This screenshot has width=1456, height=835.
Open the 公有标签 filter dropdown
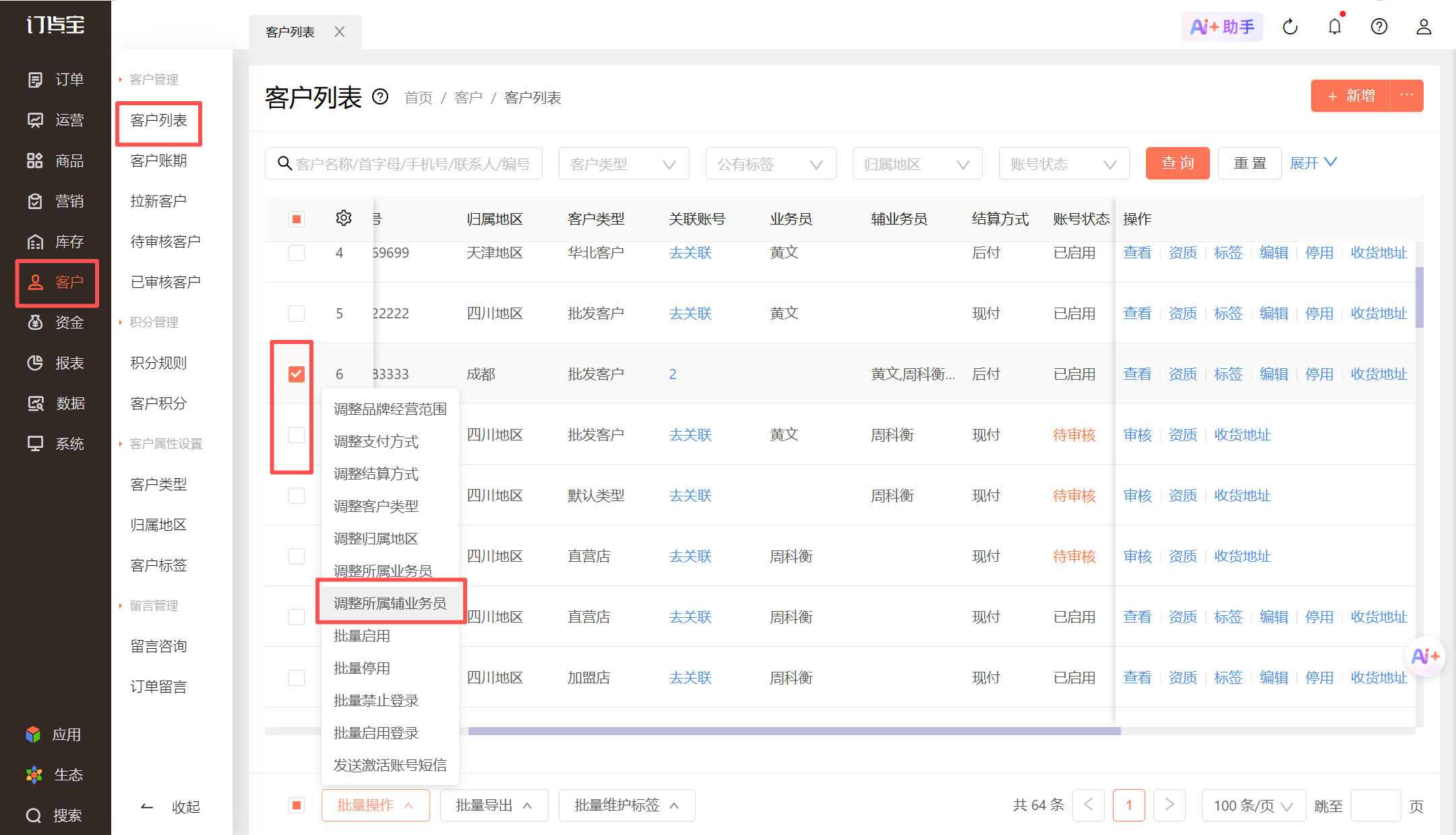[x=770, y=163]
